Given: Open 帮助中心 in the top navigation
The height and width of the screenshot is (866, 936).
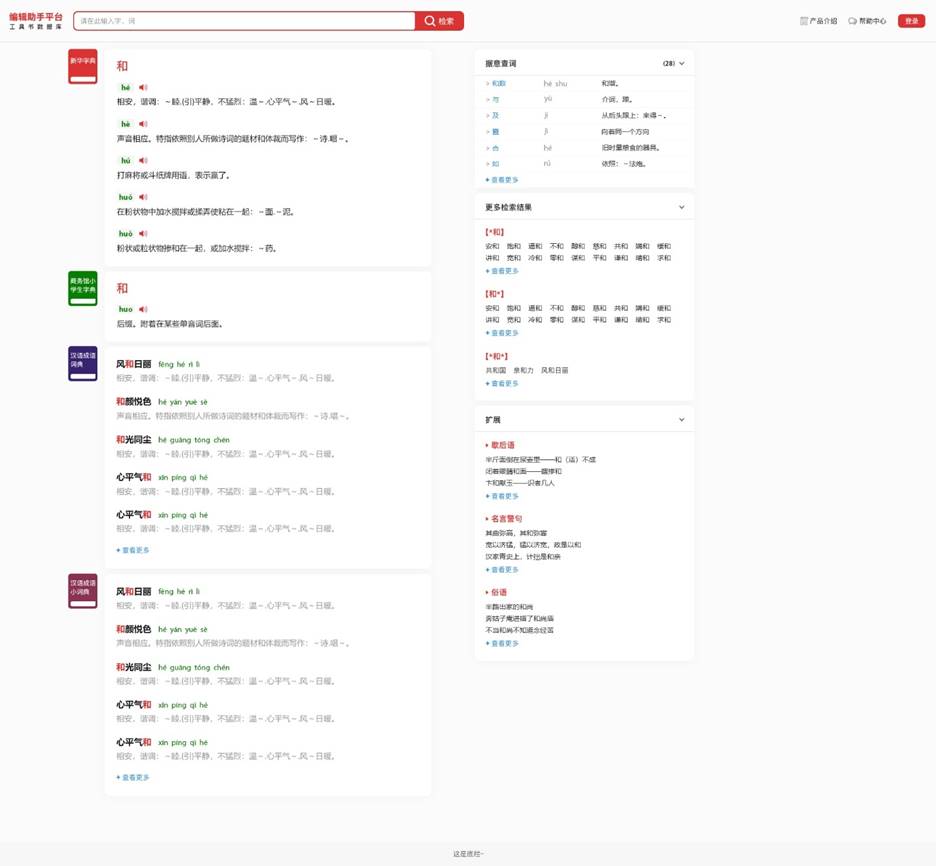Looking at the screenshot, I should [x=867, y=21].
